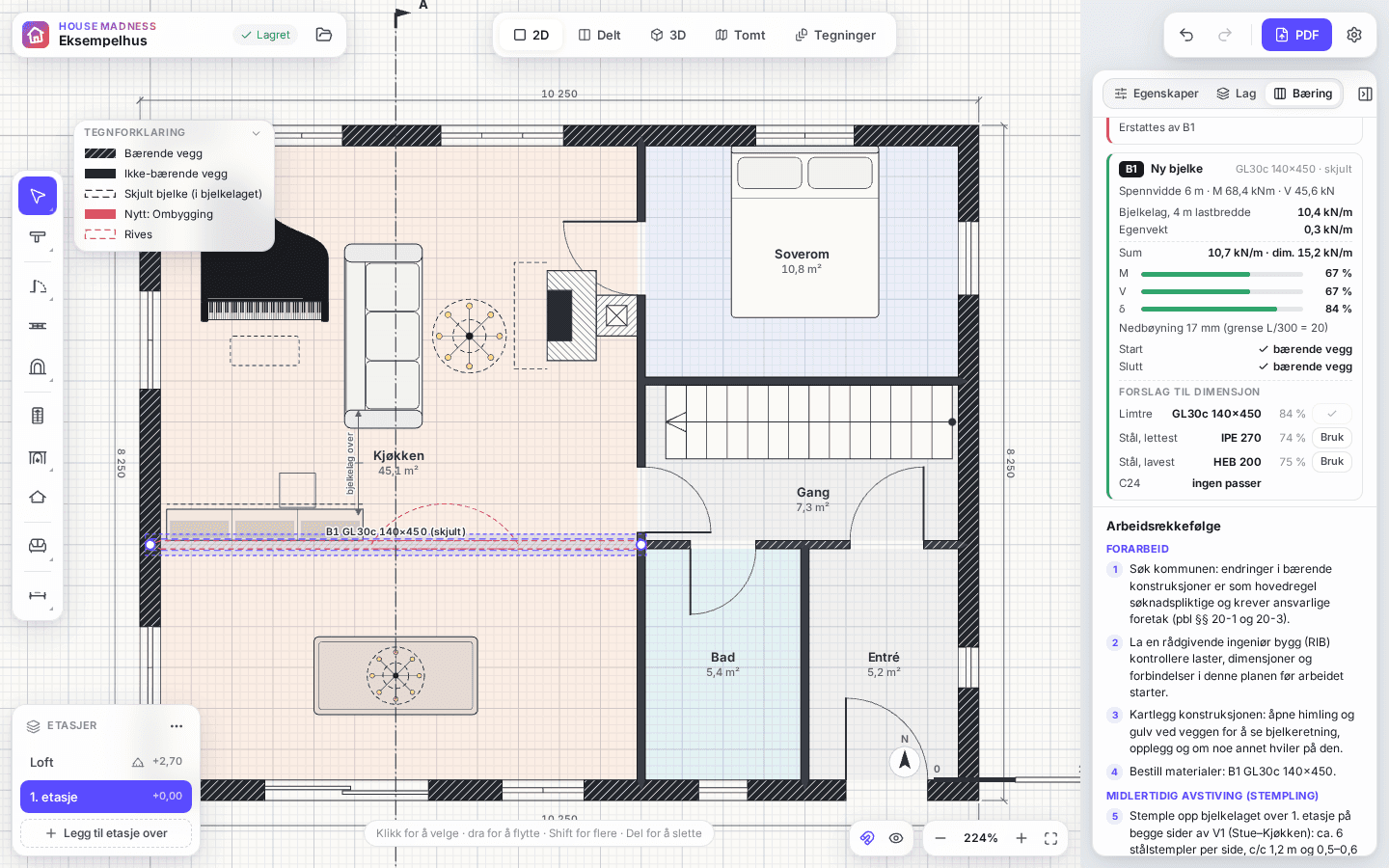Fit the plan to screen

[1051, 838]
